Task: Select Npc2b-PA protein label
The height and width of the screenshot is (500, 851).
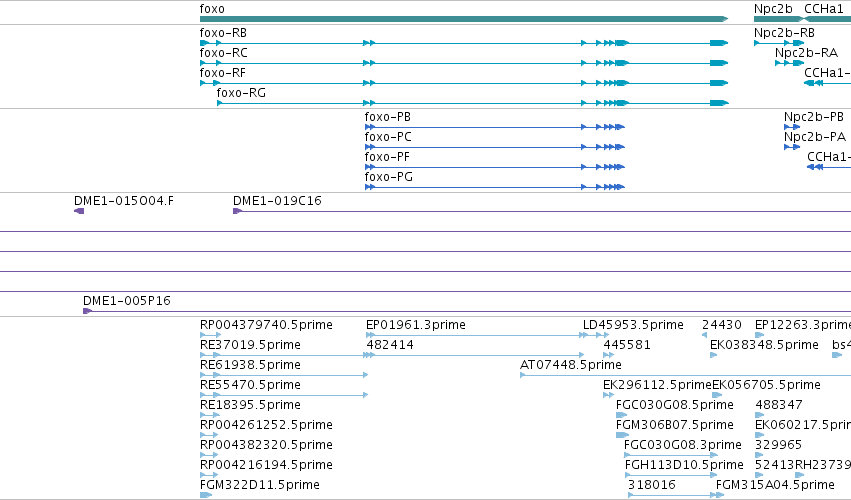Action: click(x=815, y=137)
